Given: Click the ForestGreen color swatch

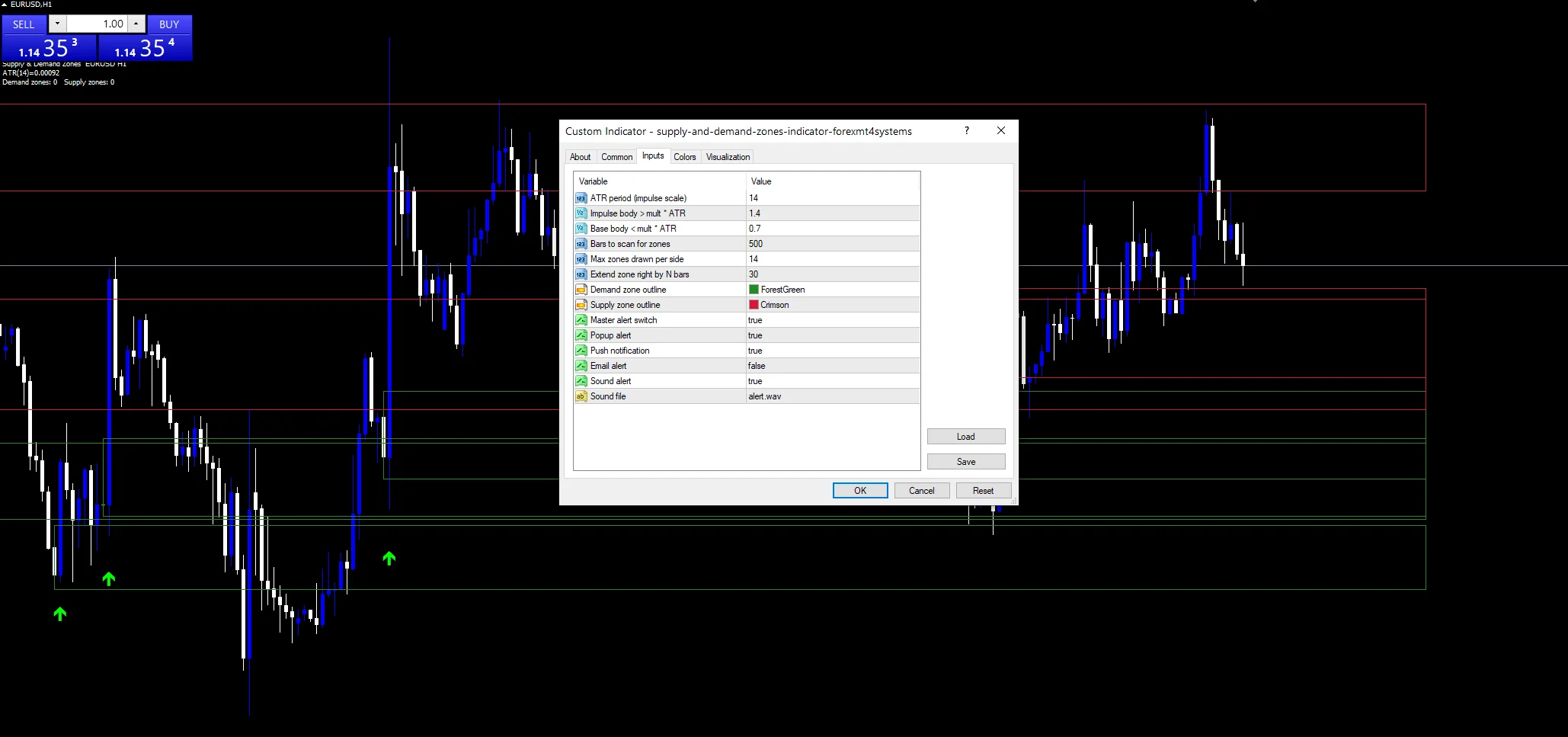Looking at the screenshot, I should point(754,290).
